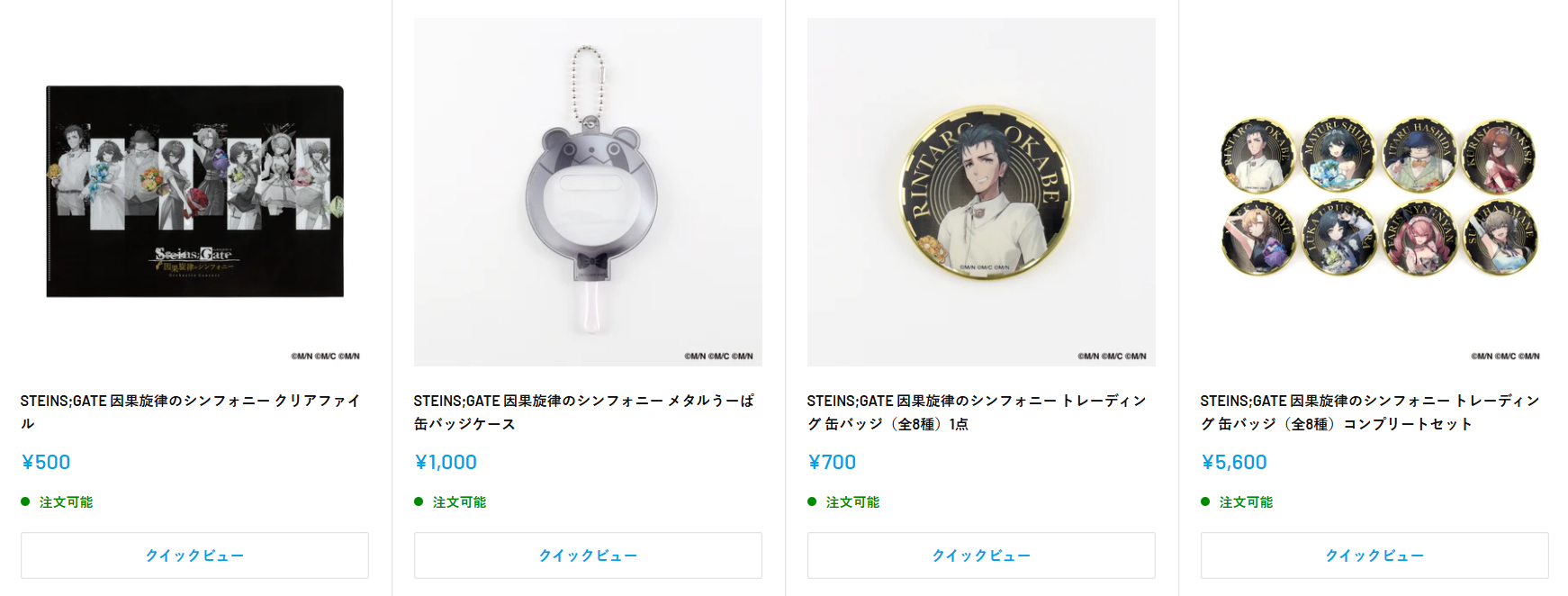Click the Mayuri Shiina badge in the set image

1338,154
